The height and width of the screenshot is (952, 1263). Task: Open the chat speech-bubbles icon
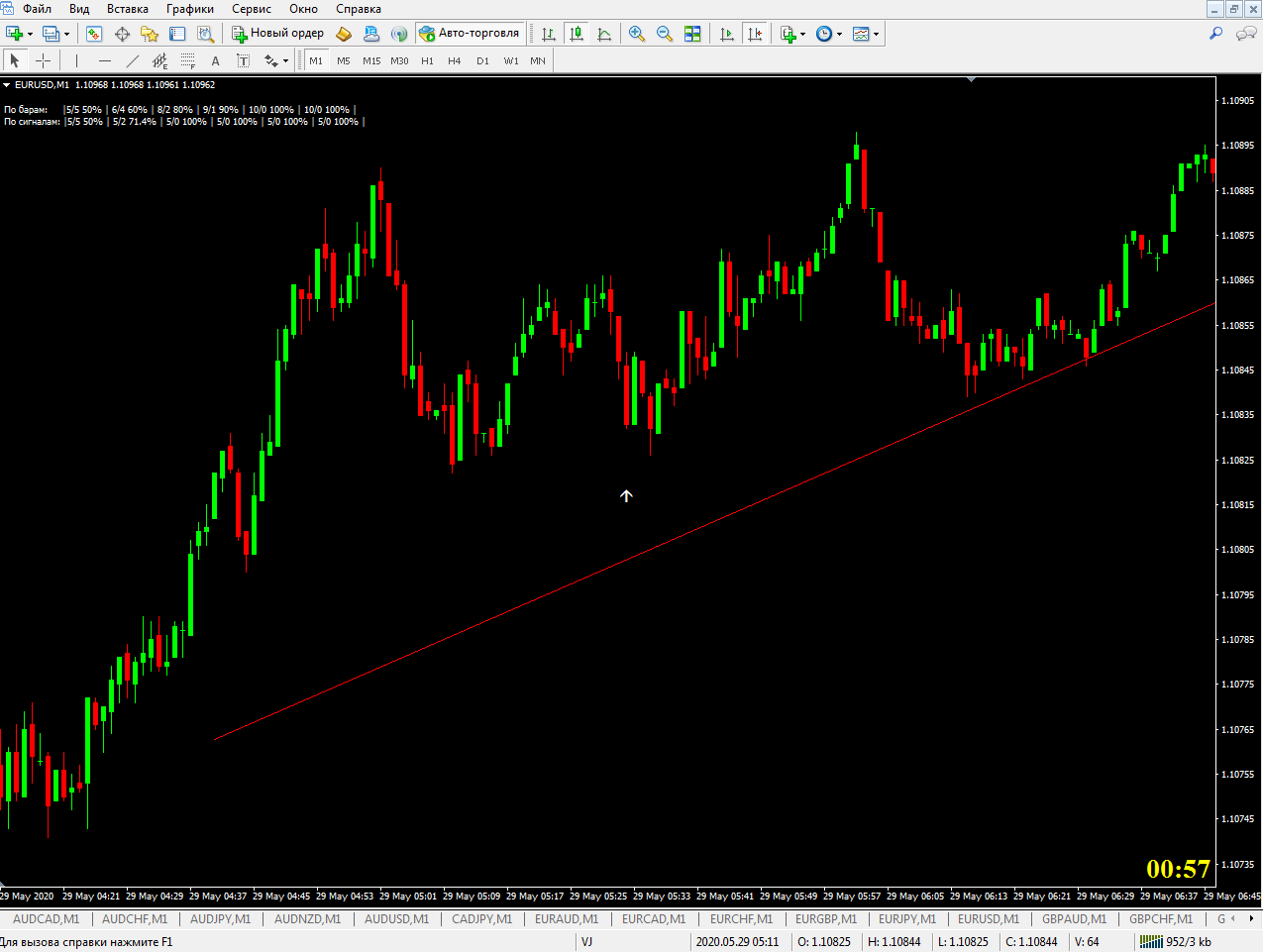pyautogui.click(x=1246, y=34)
